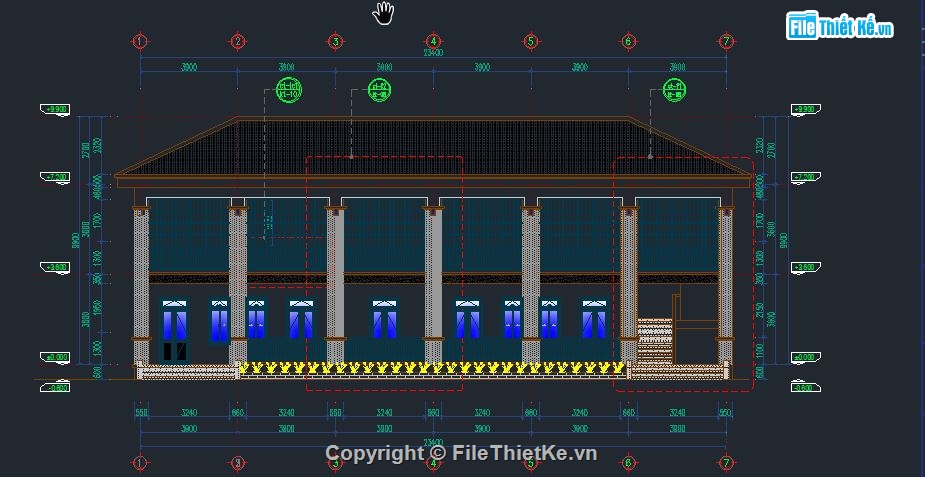The image size is (925, 477).
Task: Click bottom 3240 dimension between axes 6 and 7
Action: point(677,413)
